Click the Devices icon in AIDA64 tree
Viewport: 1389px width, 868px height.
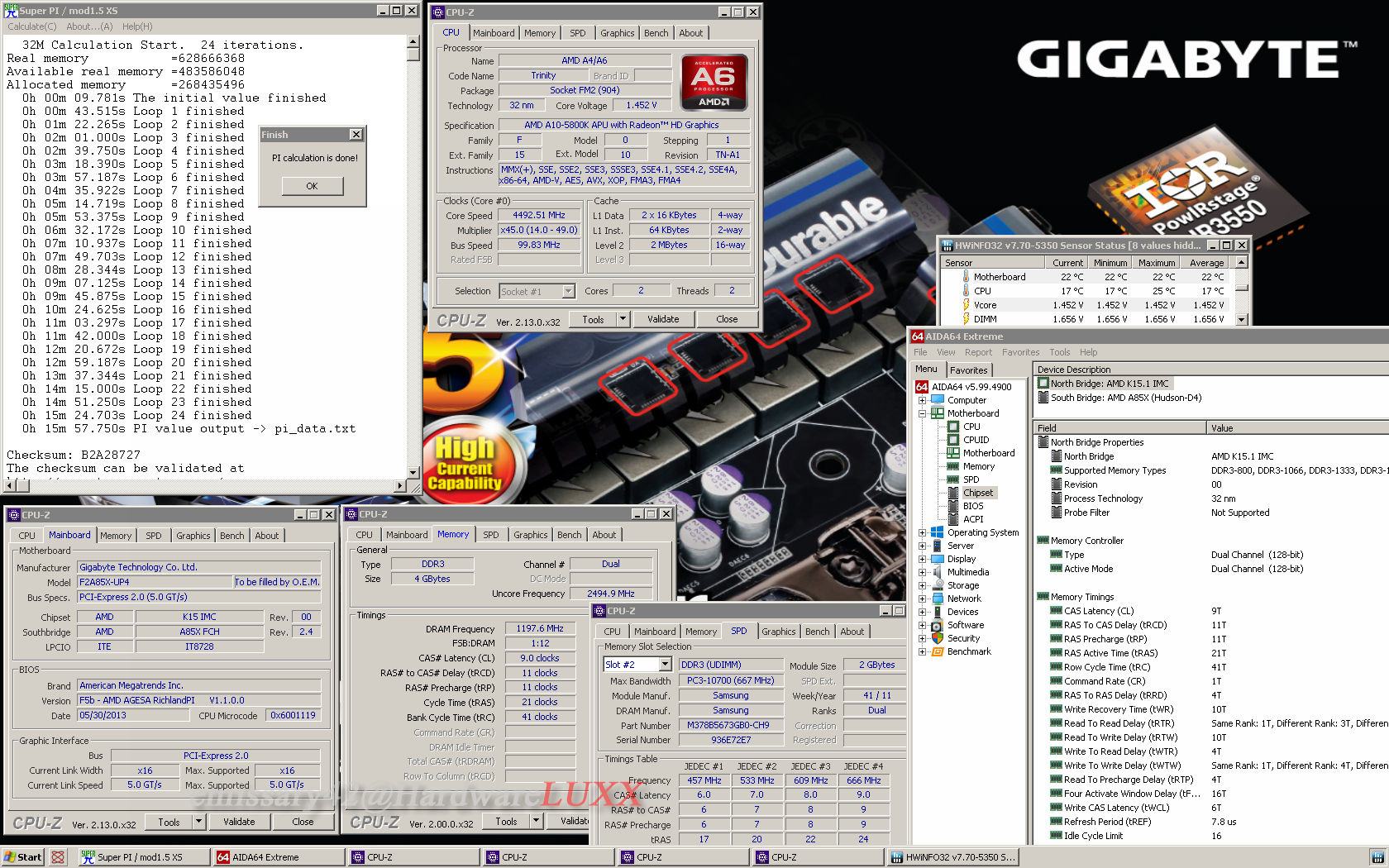click(x=937, y=612)
